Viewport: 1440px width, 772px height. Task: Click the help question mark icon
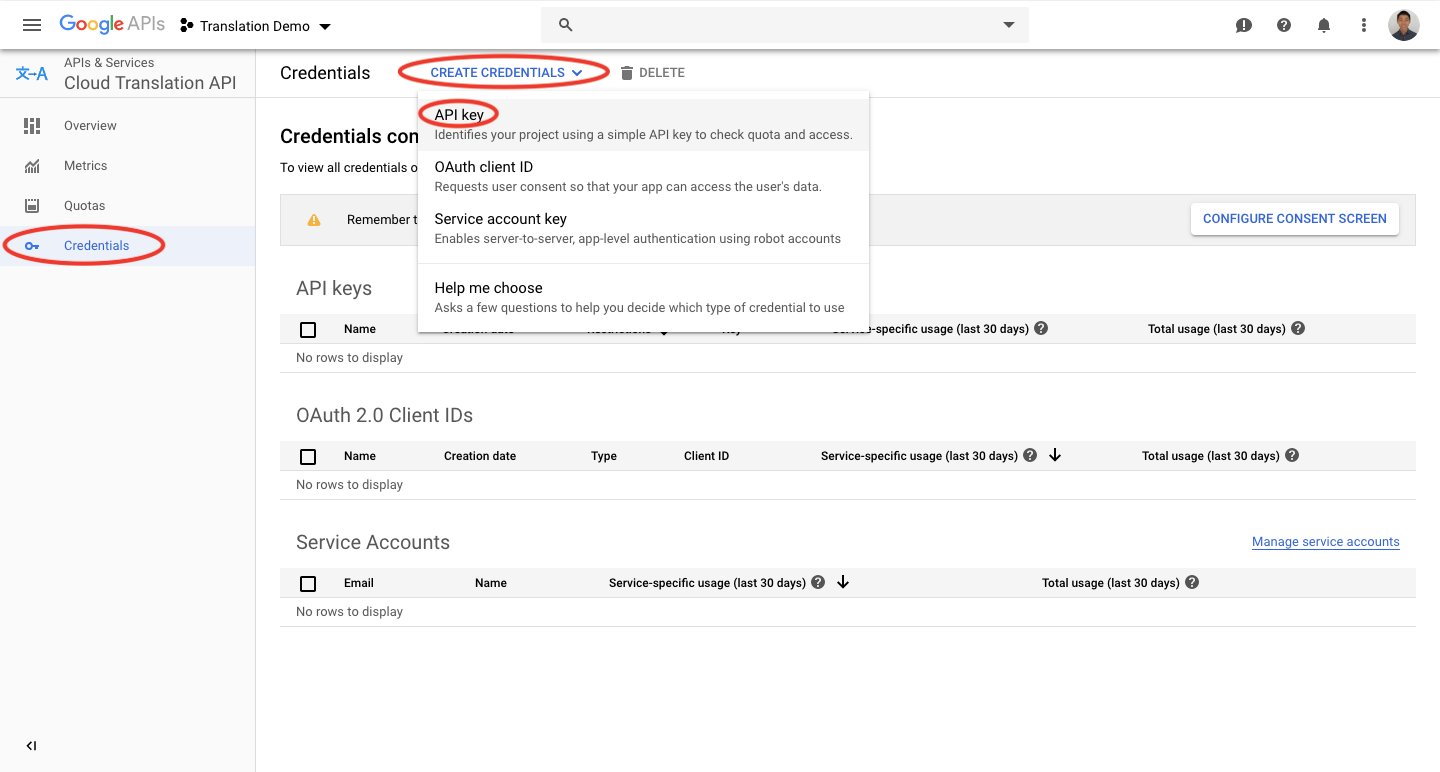(1283, 25)
